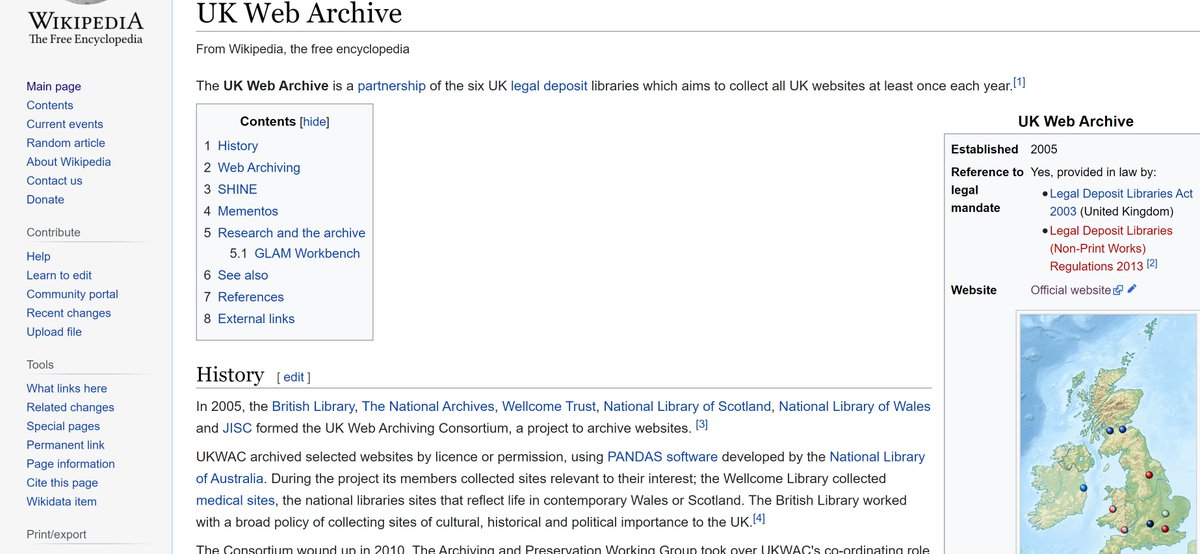This screenshot has height=554, width=1200.
Task: Open the Wikidata item
Action: click(x=62, y=502)
